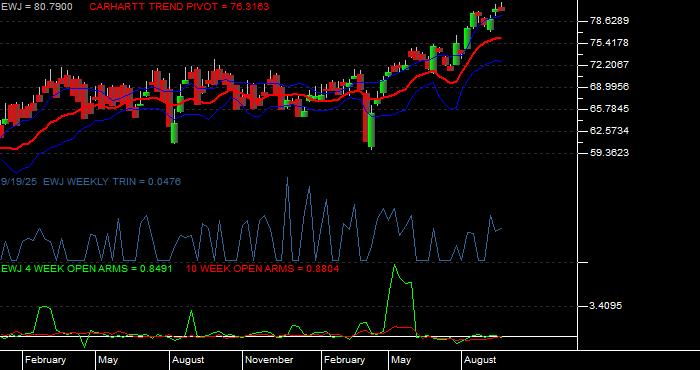Click the CARHARTT TREND PIVOT = 76.3163 label
Viewport: 700px width, 370px height.
[179, 7]
